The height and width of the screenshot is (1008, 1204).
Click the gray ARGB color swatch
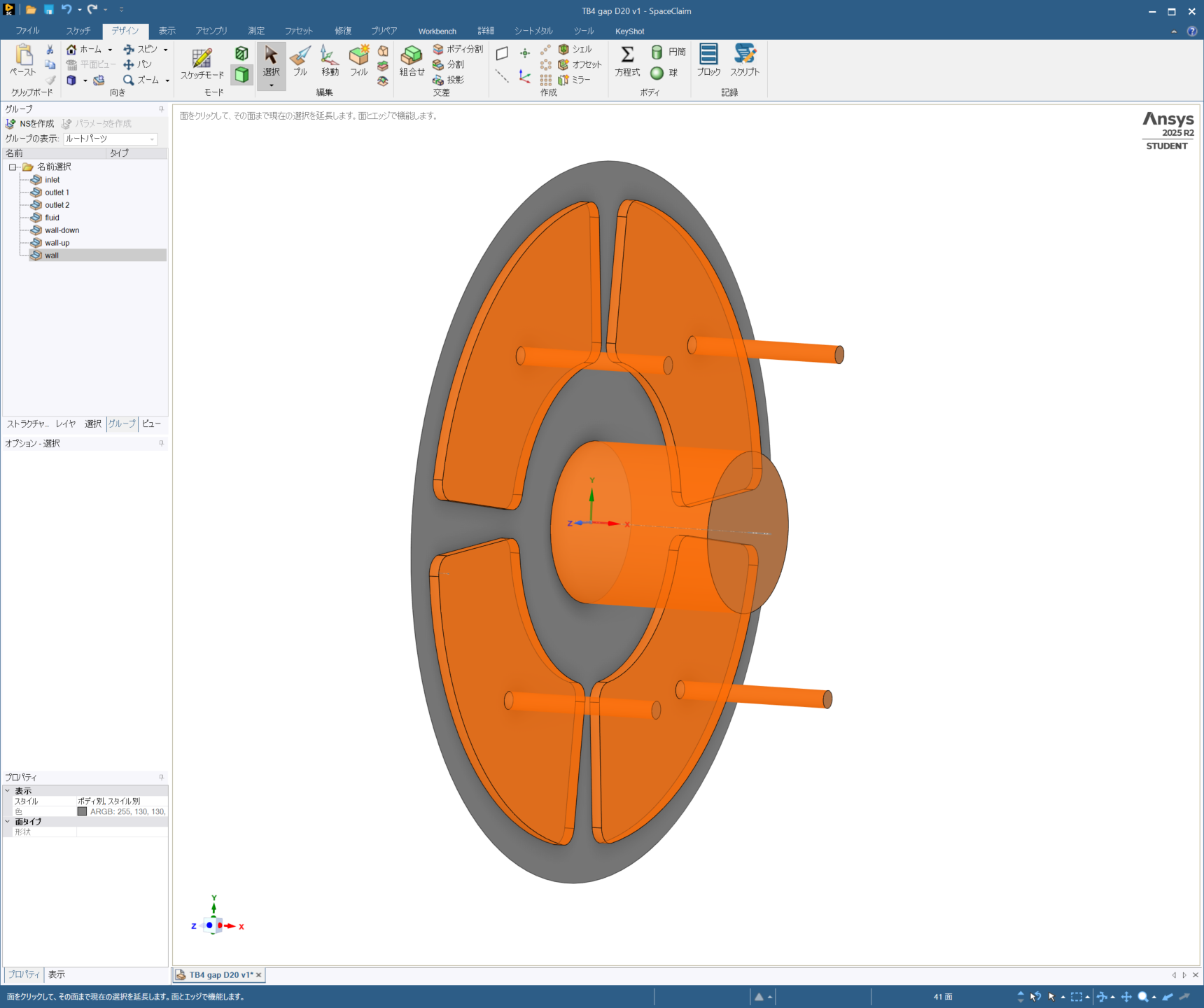(82, 811)
